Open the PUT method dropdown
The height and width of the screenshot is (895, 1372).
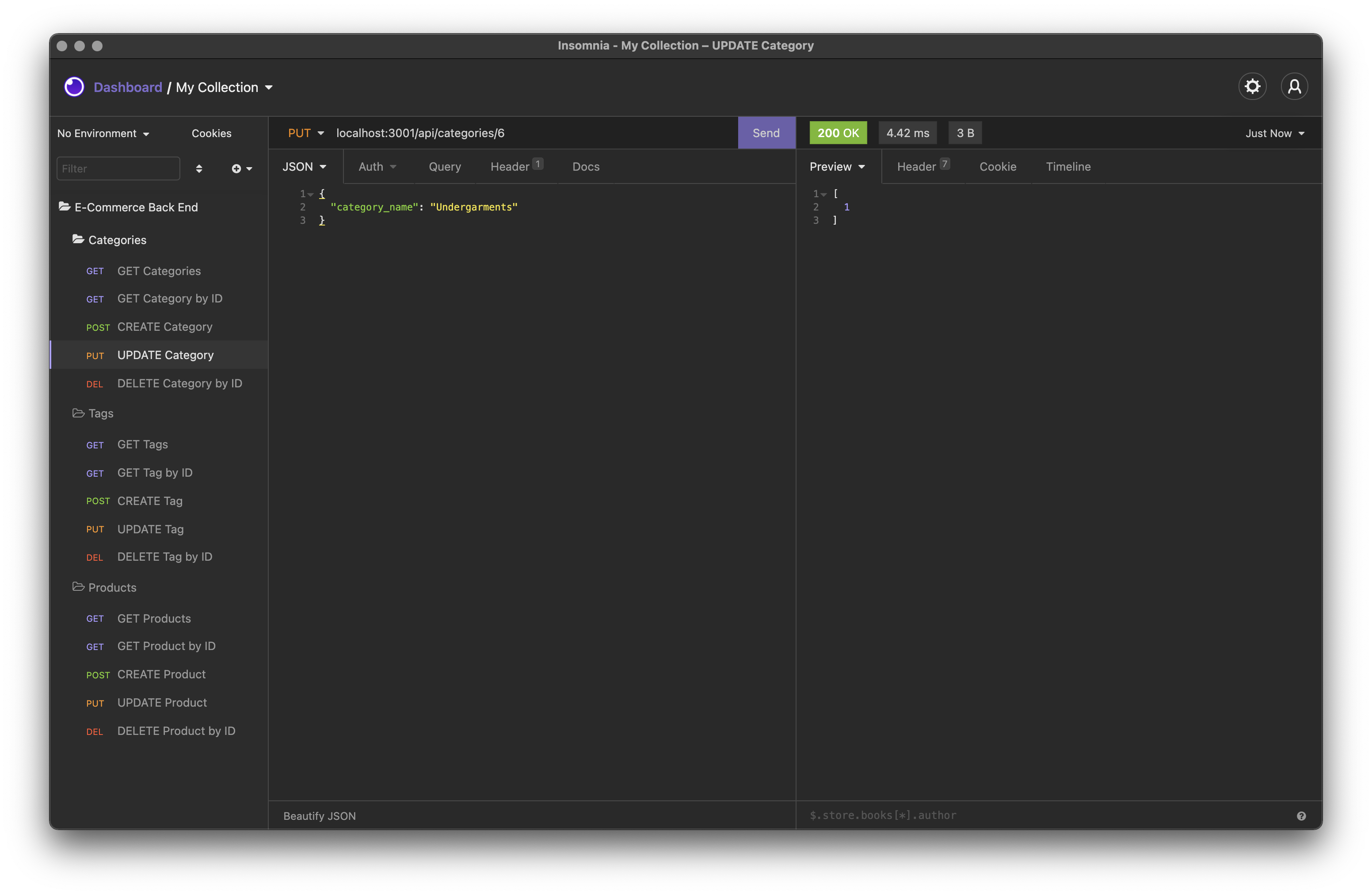(305, 133)
